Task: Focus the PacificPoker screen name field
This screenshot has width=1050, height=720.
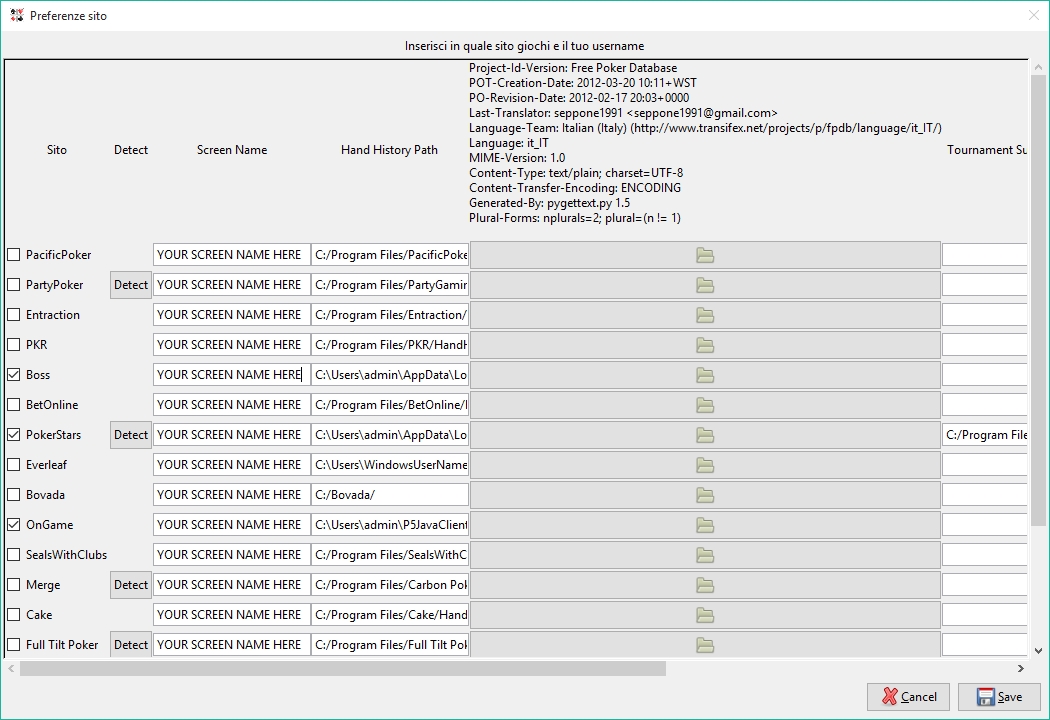Action: [x=232, y=255]
